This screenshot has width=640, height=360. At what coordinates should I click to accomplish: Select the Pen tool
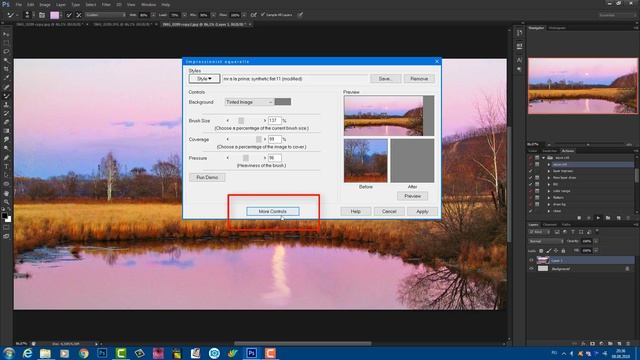coord(6,158)
